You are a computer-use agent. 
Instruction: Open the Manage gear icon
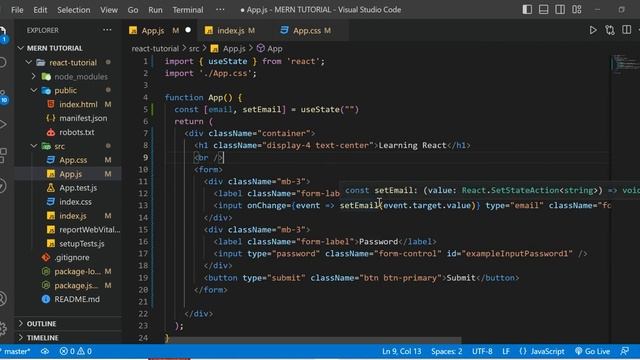[3, 328]
